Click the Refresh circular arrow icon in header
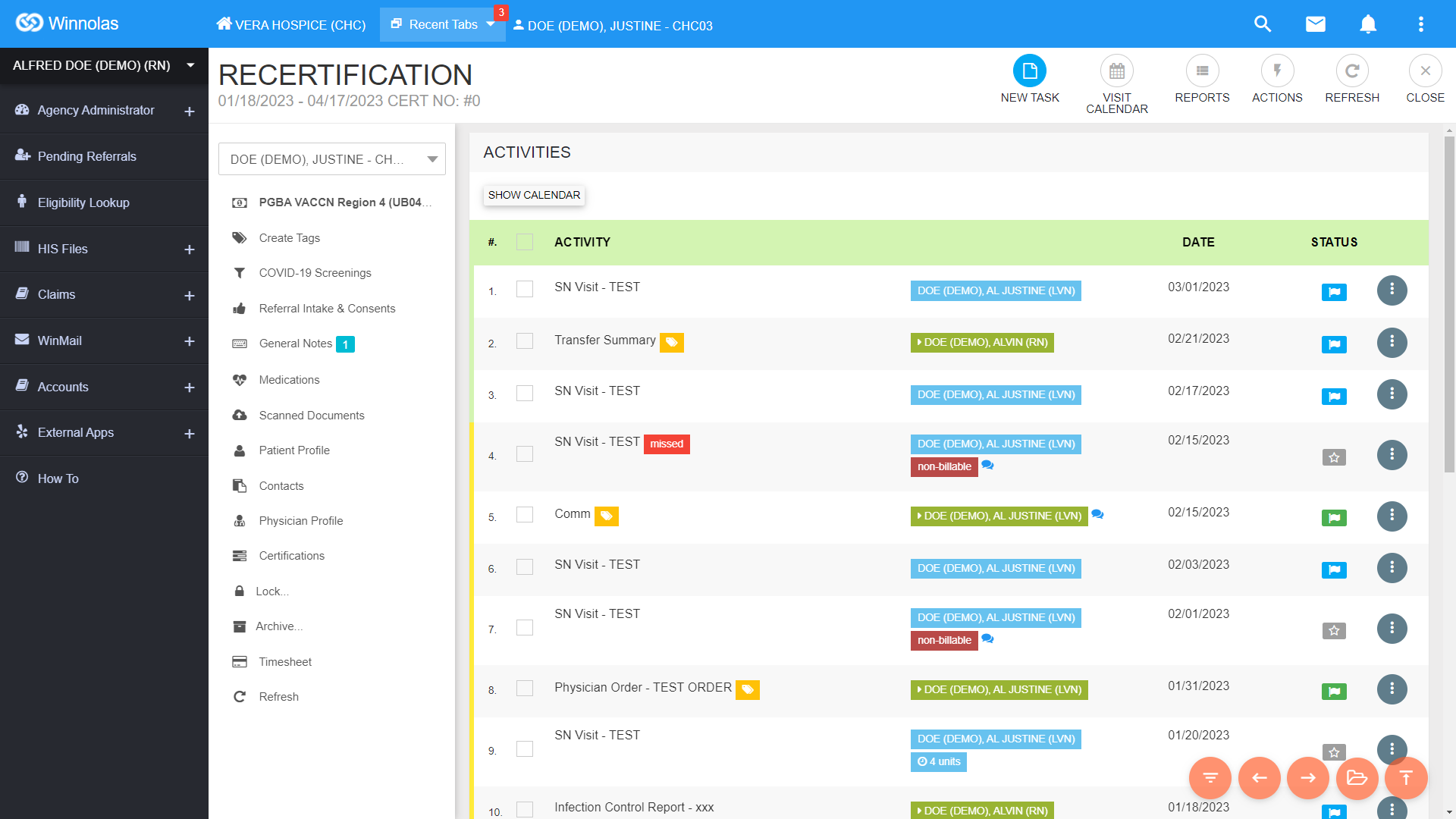The image size is (1456, 819). [x=1352, y=71]
